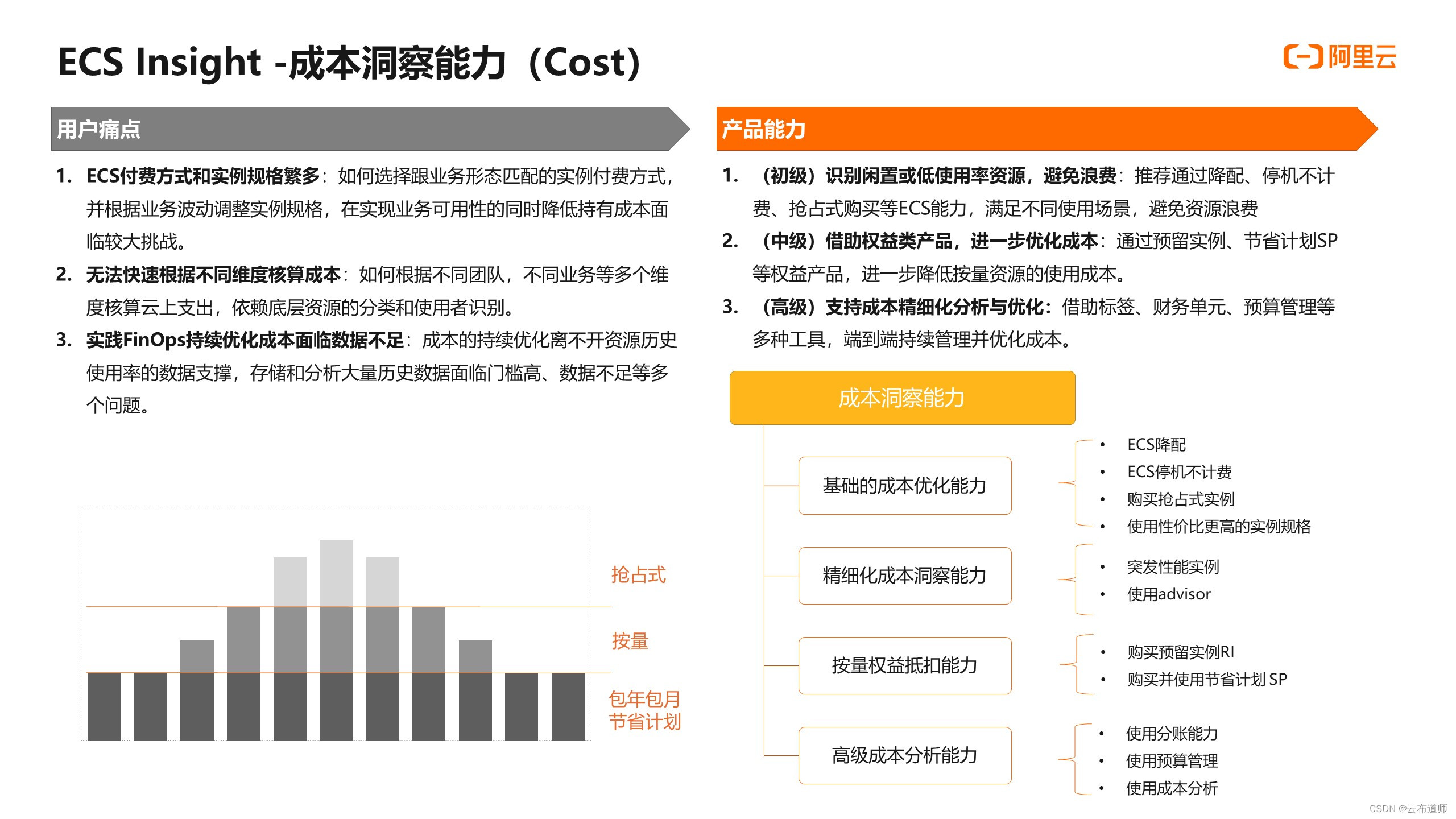Click the tallest light gray chart bar
This screenshot has height=819, width=1456.
tap(336, 573)
